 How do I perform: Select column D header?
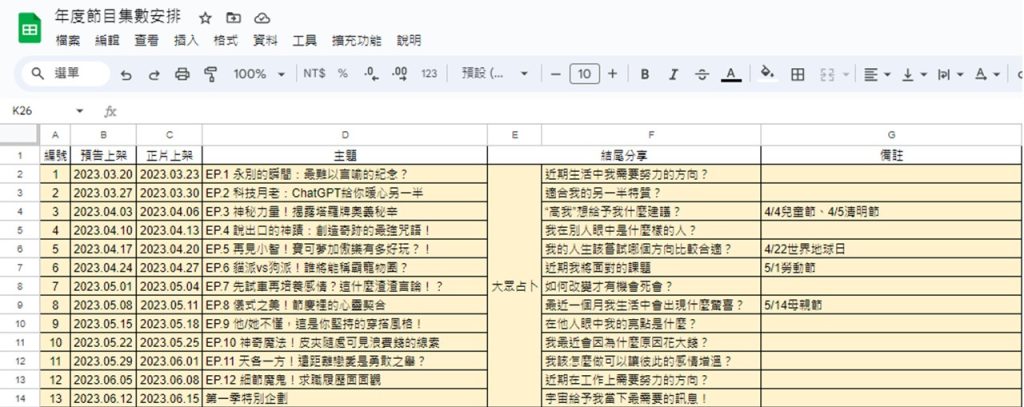click(x=345, y=135)
